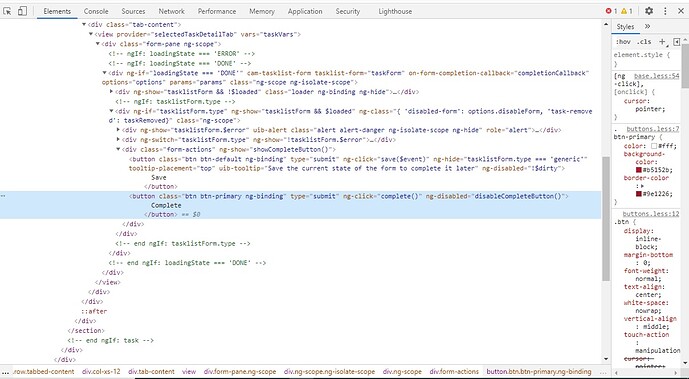689x379 pixels.
Task: Toggle computed styles sidebar icon
Action: (677, 42)
